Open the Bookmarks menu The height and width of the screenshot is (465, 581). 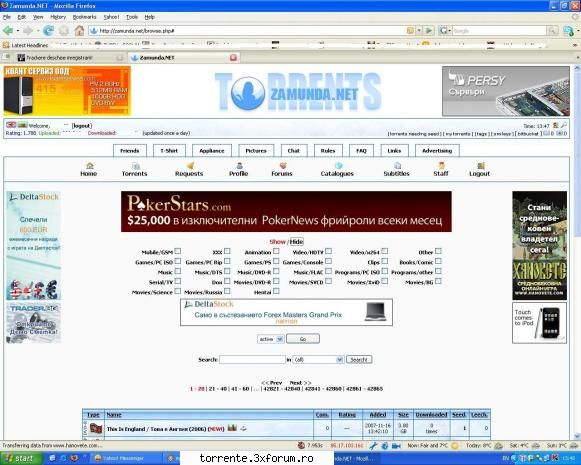click(x=84, y=17)
